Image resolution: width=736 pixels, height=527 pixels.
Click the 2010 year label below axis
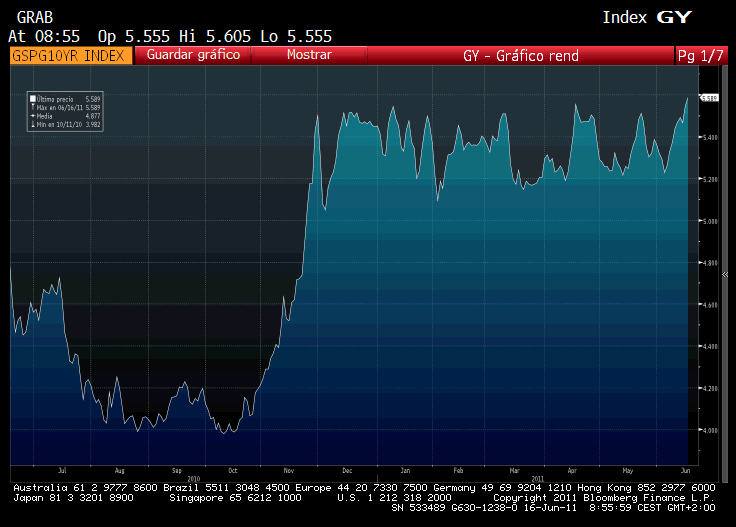click(194, 479)
